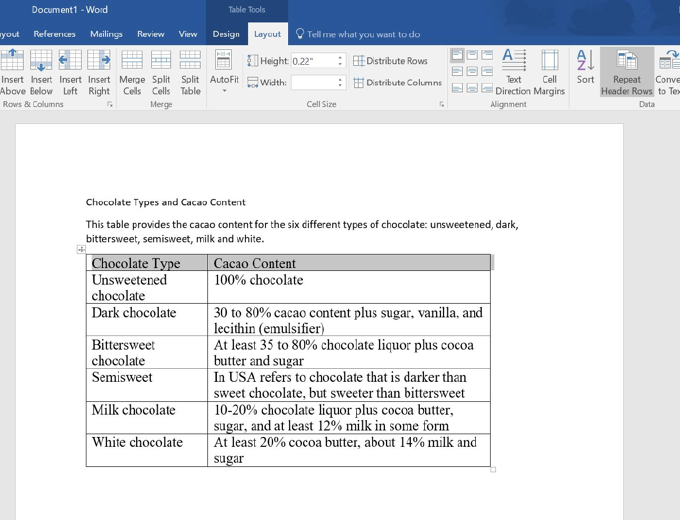Click cell starting In USA refers to chocolate

pos(349,385)
